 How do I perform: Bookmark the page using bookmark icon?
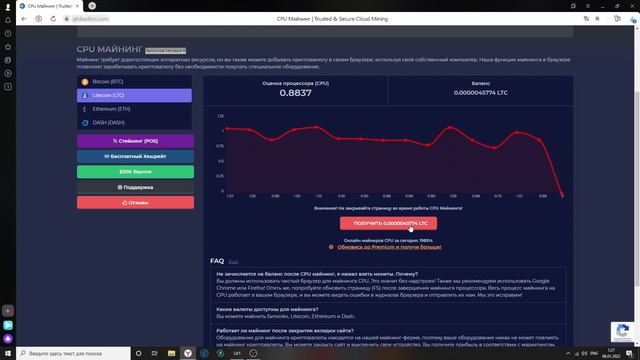597,19
